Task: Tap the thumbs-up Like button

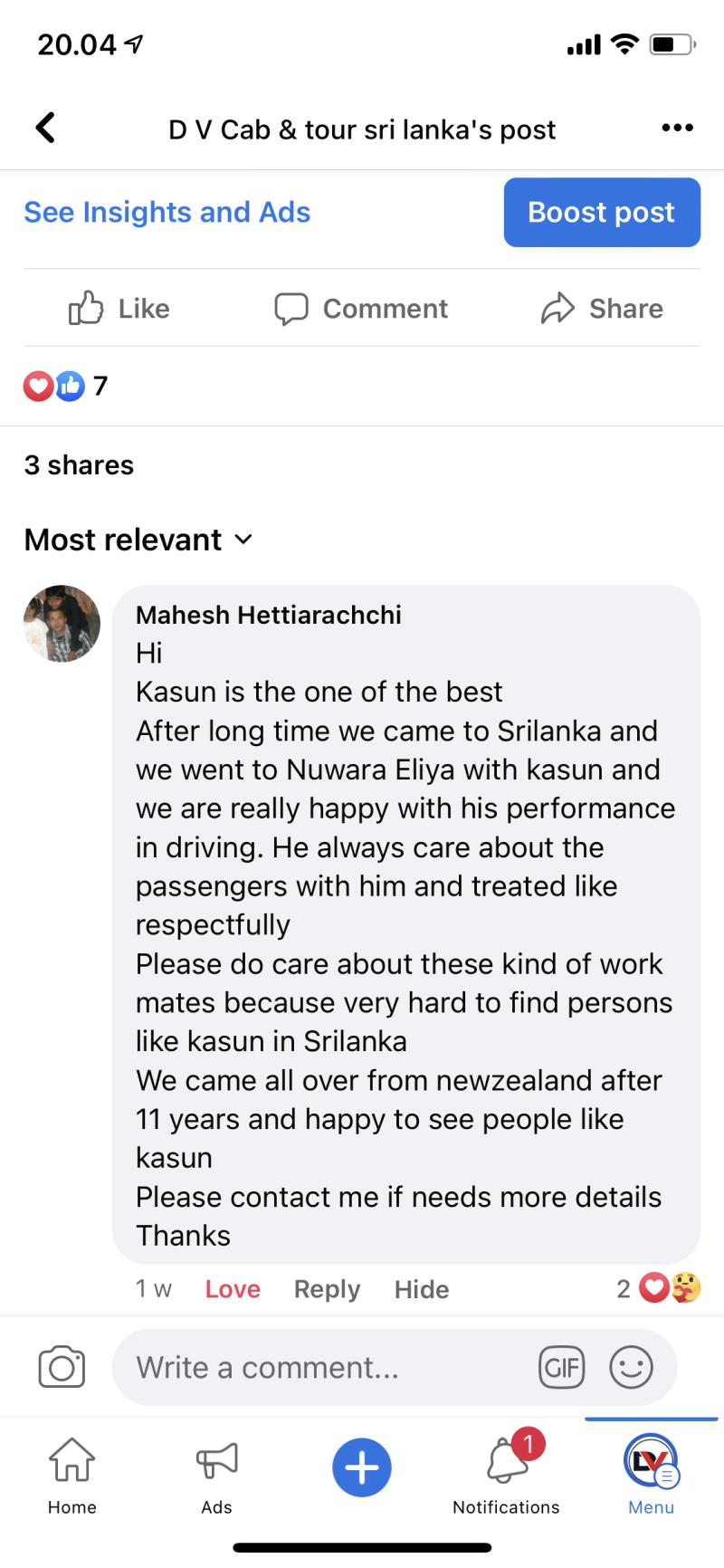Action: (119, 309)
